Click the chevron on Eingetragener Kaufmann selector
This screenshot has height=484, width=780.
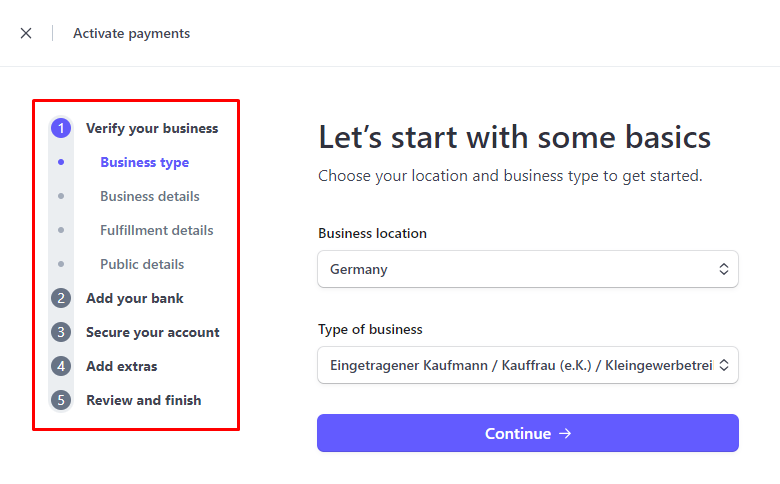coord(724,365)
